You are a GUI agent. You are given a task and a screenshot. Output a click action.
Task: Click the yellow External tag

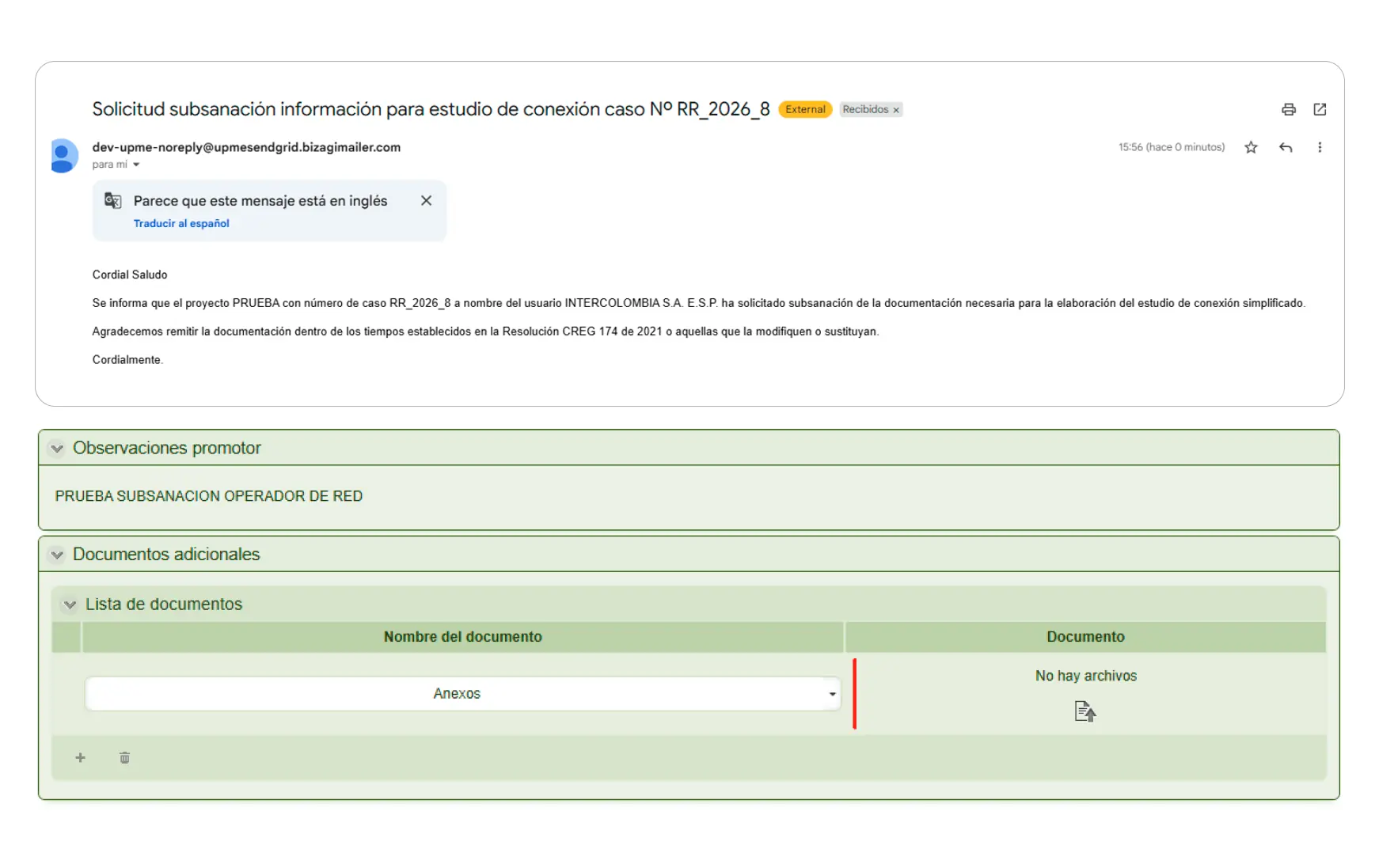[x=805, y=110]
